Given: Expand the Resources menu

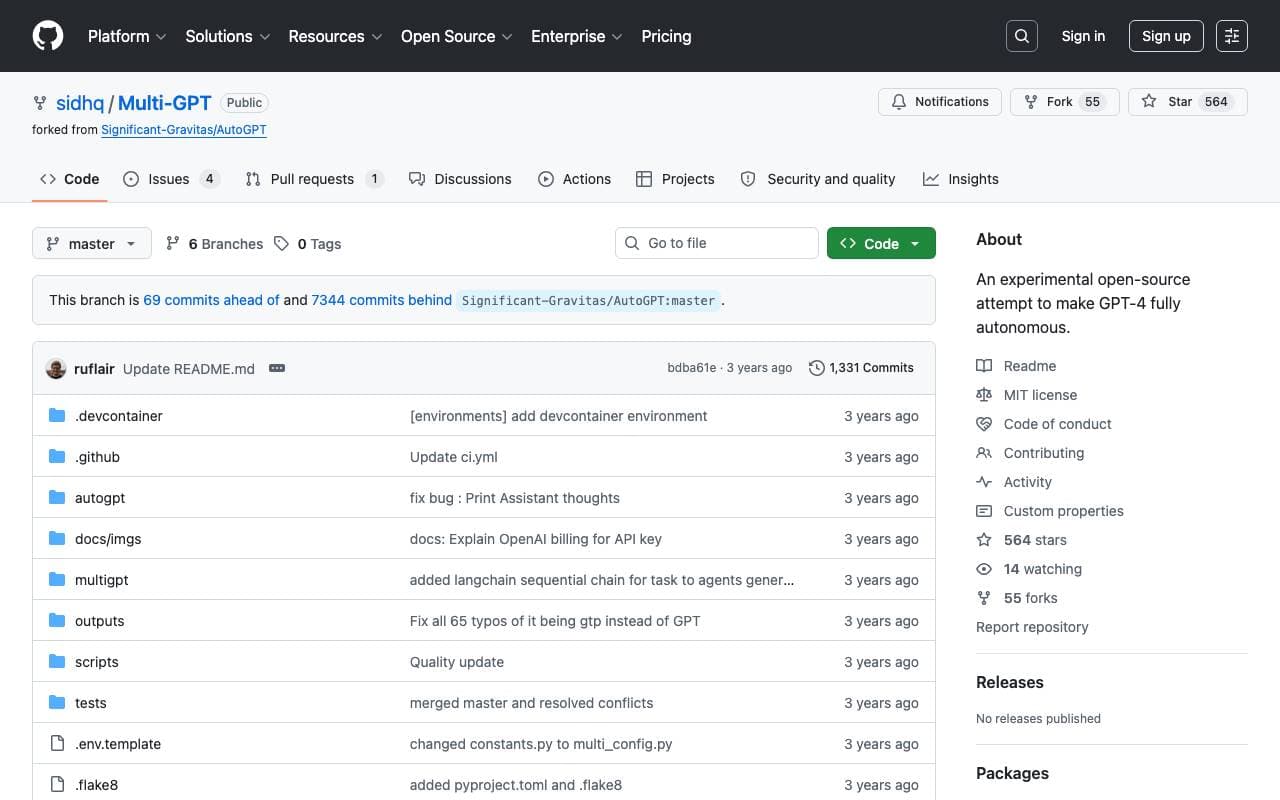Looking at the screenshot, I should tap(335, 36).
